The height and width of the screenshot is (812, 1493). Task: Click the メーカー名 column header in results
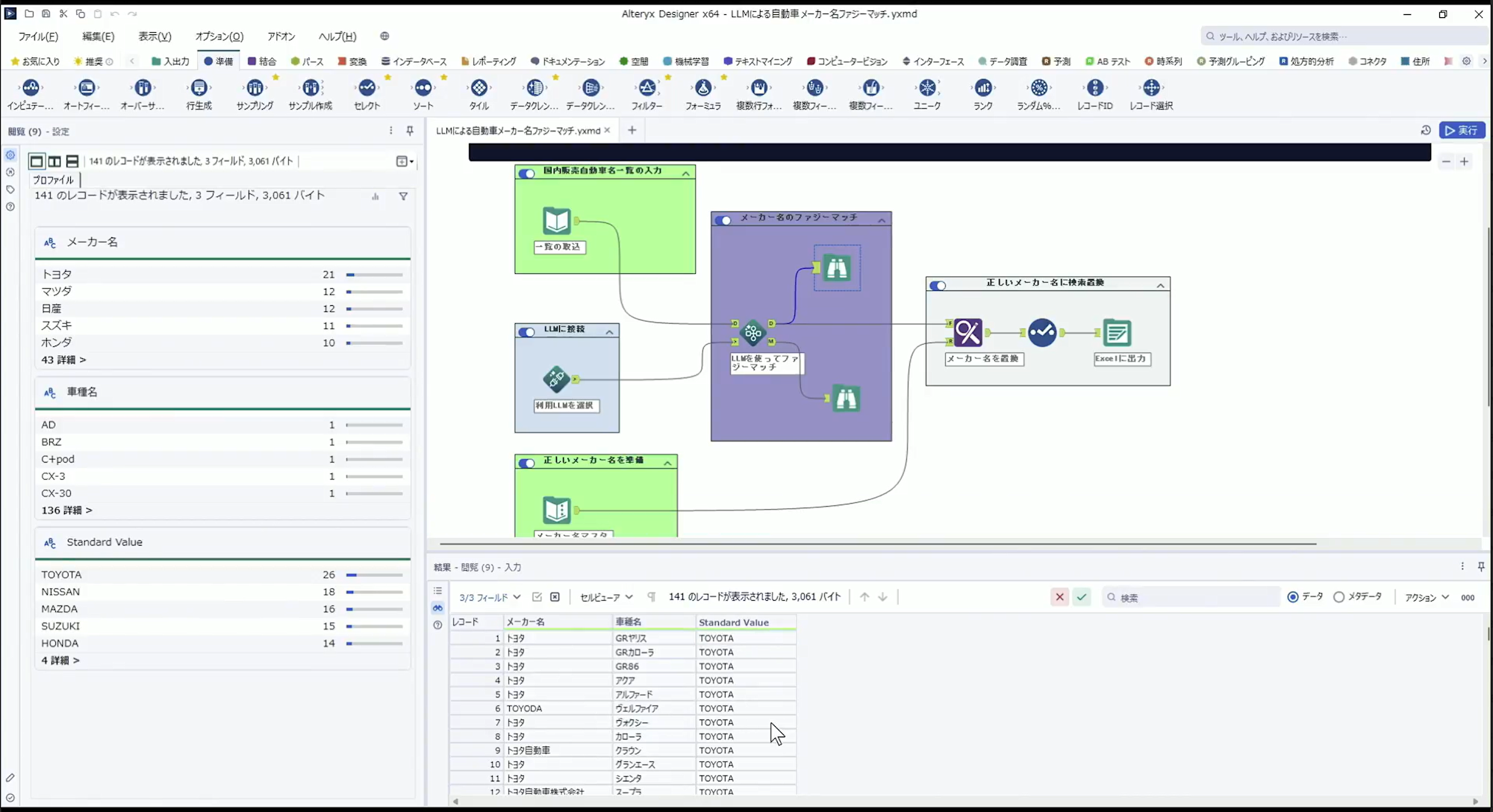tap(558, 622)
